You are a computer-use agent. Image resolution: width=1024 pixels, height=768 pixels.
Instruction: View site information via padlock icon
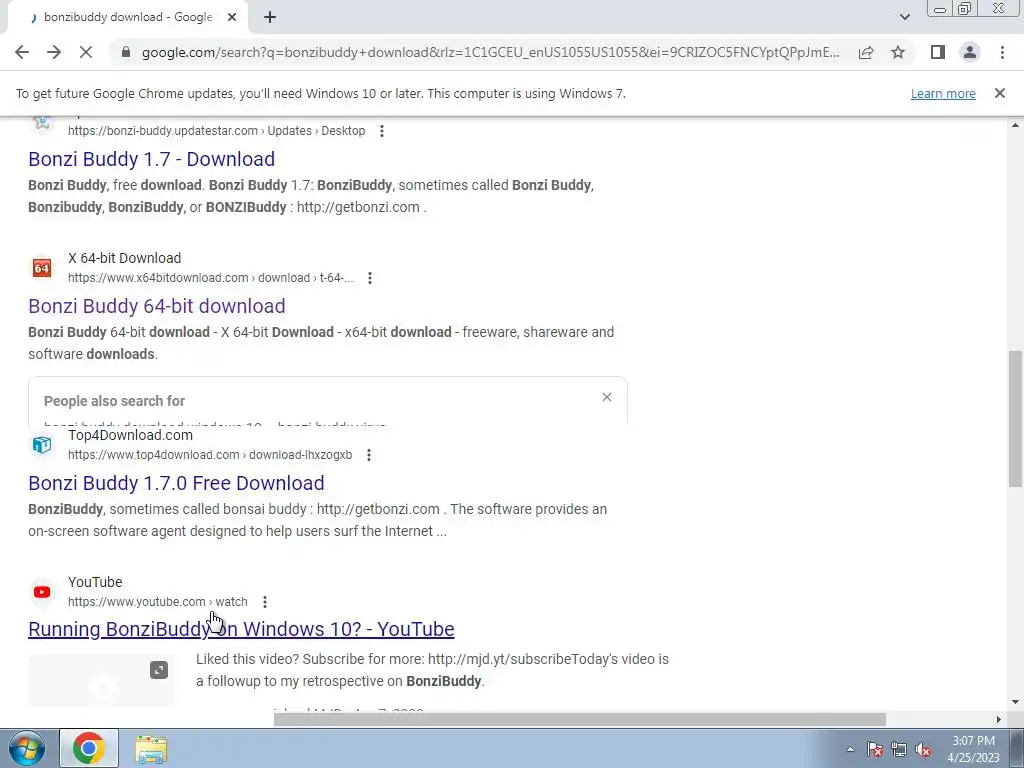click(x=126, y=52)
